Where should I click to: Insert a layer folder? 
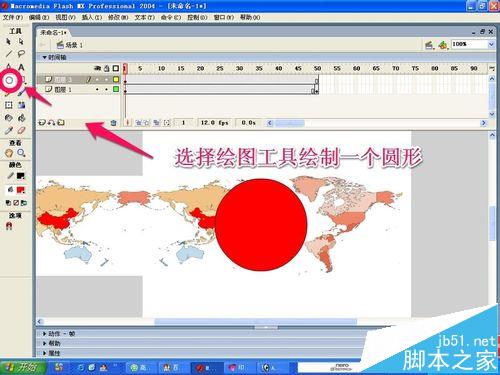[61, 123]
